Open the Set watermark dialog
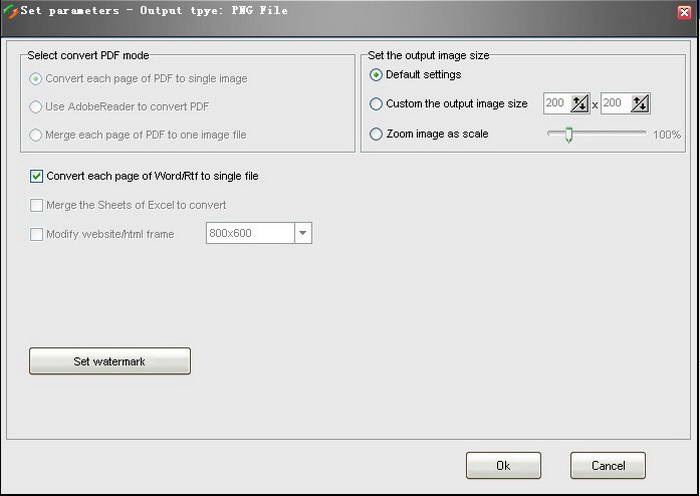The height and width of the screenshot is (496, 700). tap(110, 361)
